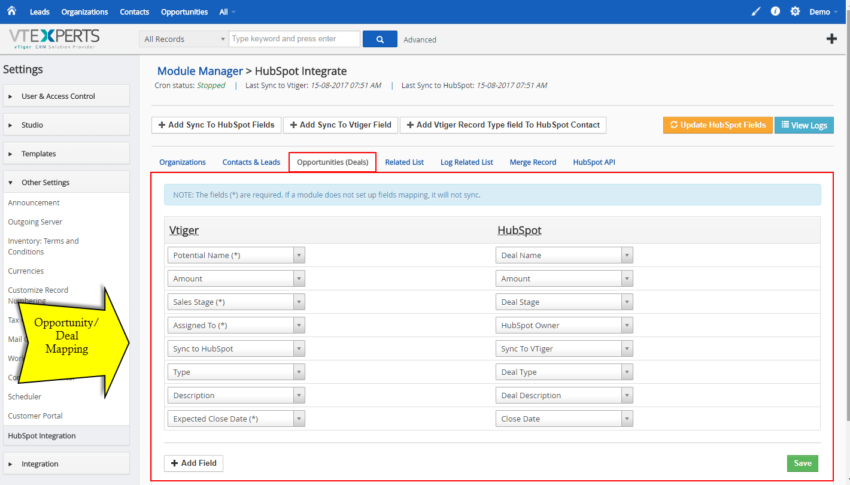The height and width of the screenshot is (485, 850).
Task: Open the Assigned To (*) dropdown
Action: [236, 325]
